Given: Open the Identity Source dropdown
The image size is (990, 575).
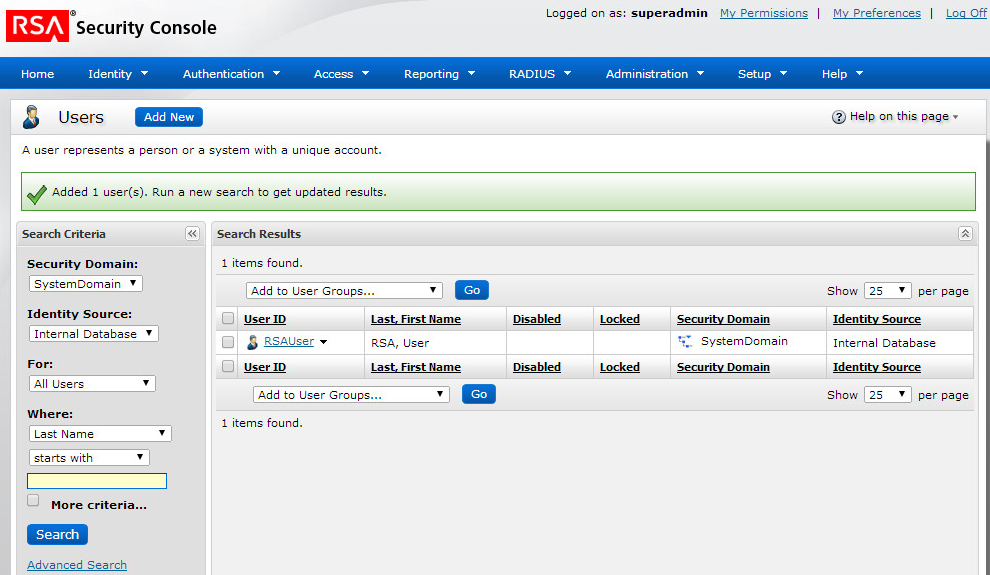Looking at the screenshot, I should coord(92,334).
